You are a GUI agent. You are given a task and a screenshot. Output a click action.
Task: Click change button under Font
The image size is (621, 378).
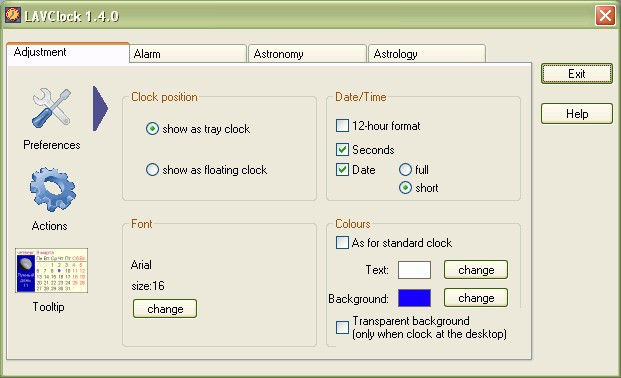click(x=165, y=309)
